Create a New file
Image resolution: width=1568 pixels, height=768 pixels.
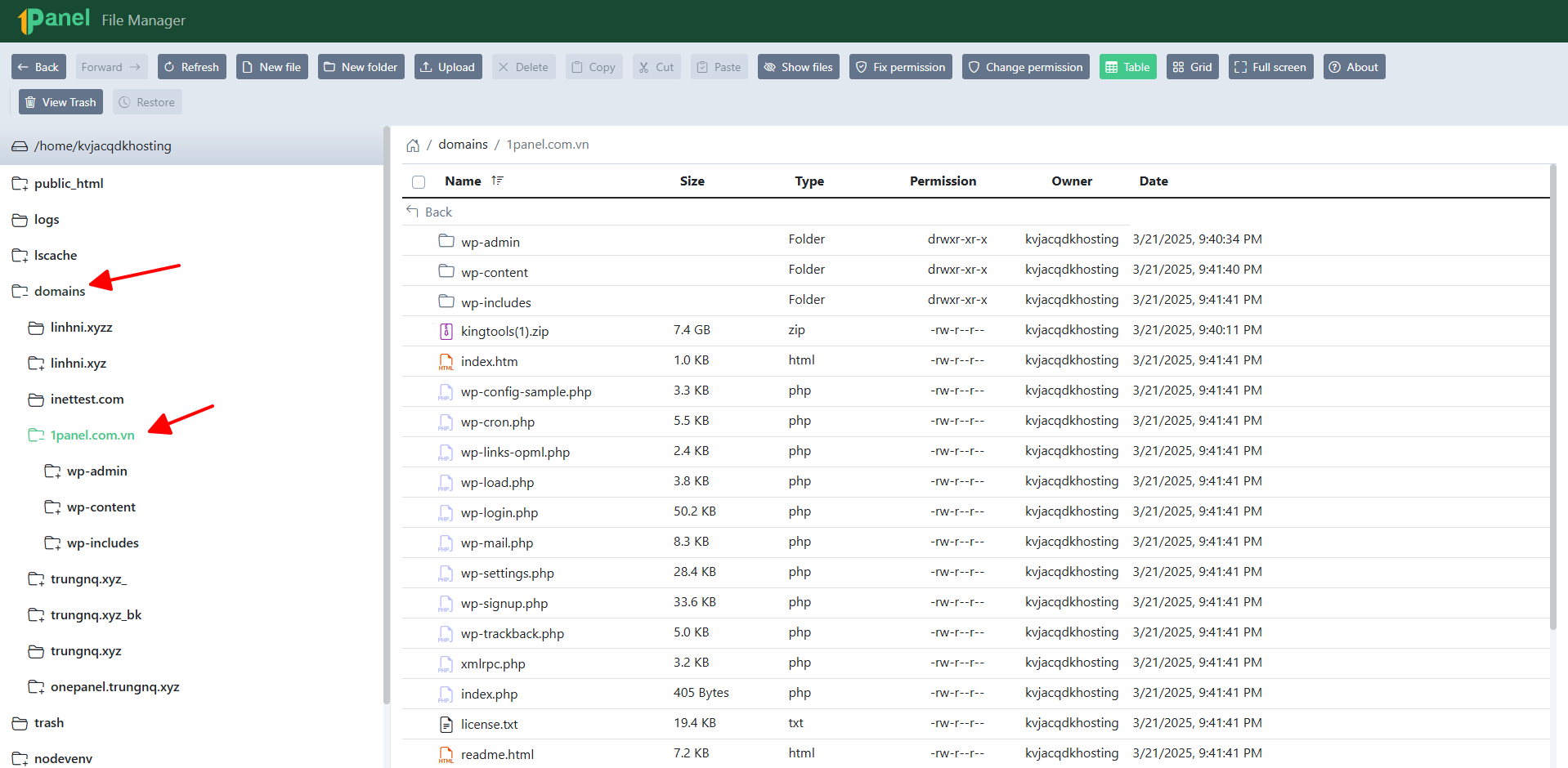[272, 67]
